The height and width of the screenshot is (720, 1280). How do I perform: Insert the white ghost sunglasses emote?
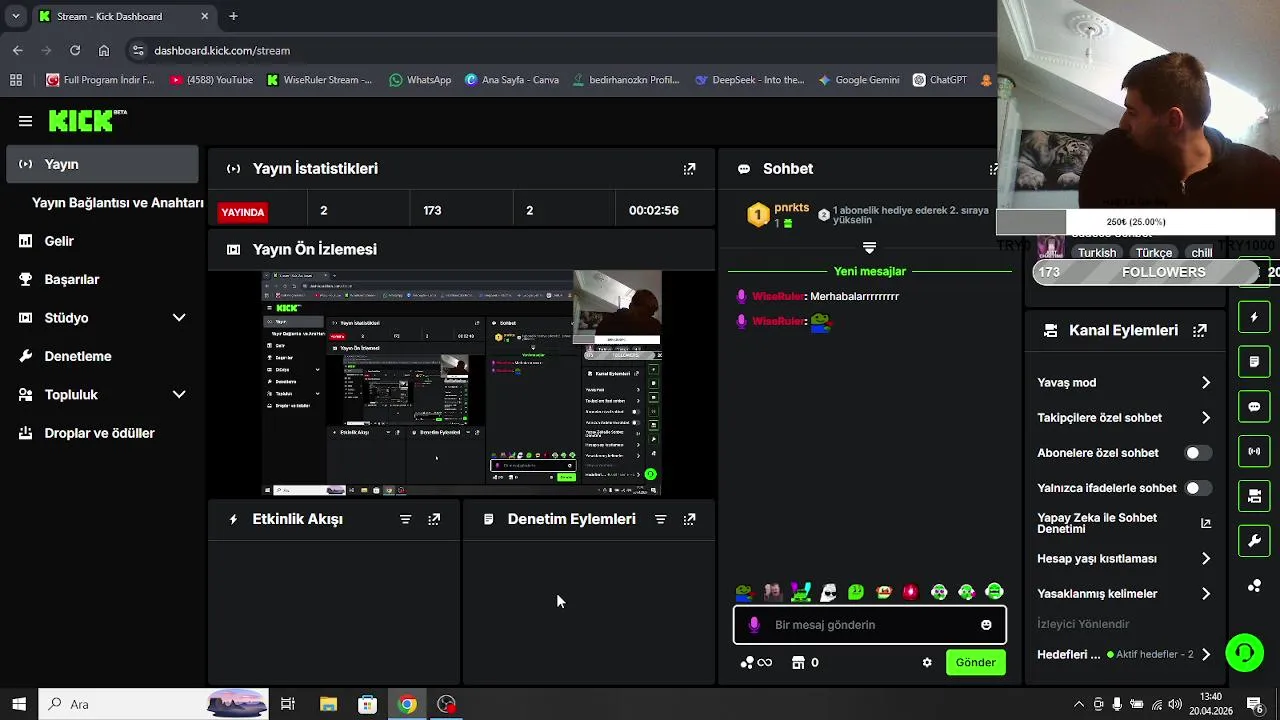[828, 592]
